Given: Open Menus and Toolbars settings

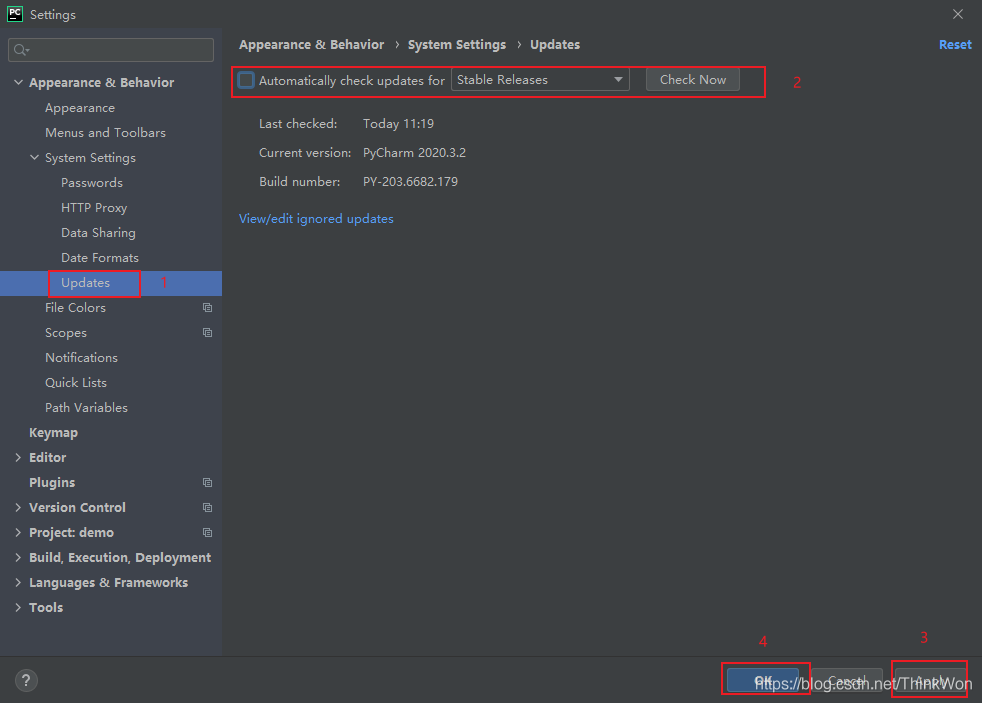Looking at the screenshot, I should 105,133.
